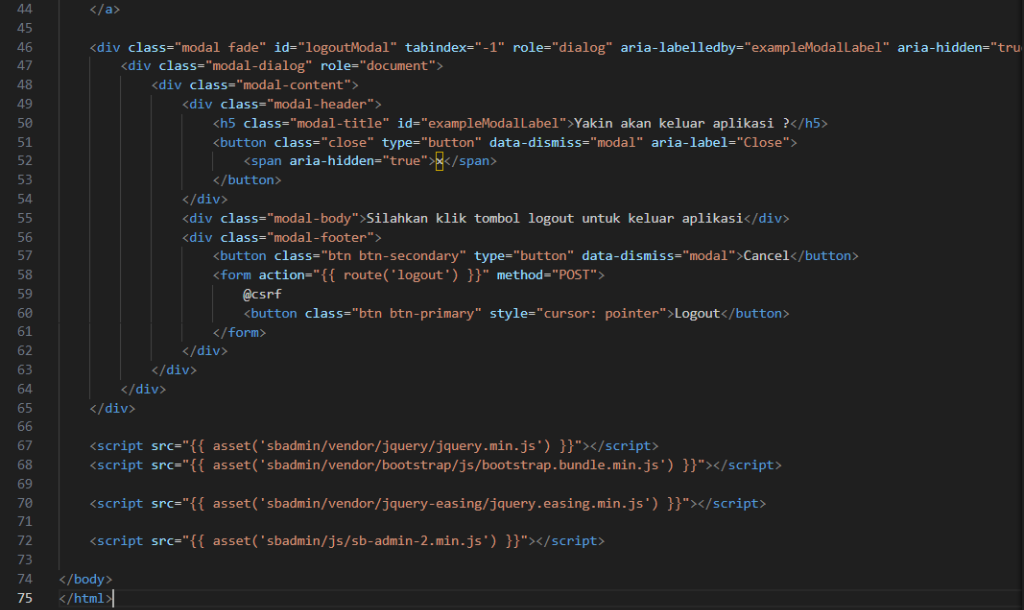This screenshot has height=610, width=1024.
Task: Click the "modal-body" class value
Action: point(312,218)
